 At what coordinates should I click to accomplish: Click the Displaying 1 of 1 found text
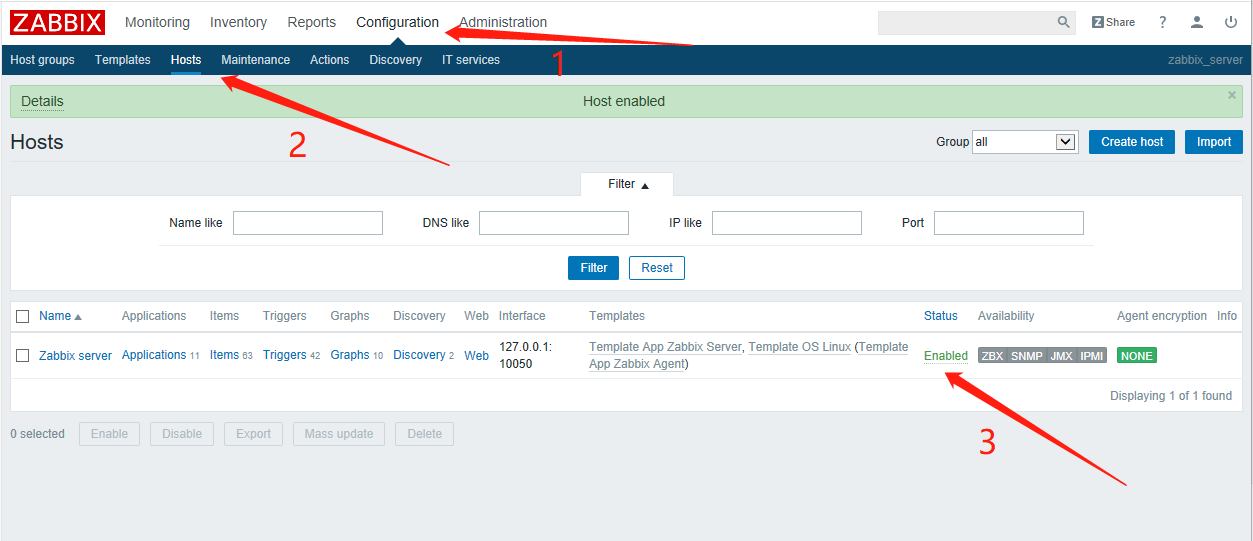point(1171,396)
